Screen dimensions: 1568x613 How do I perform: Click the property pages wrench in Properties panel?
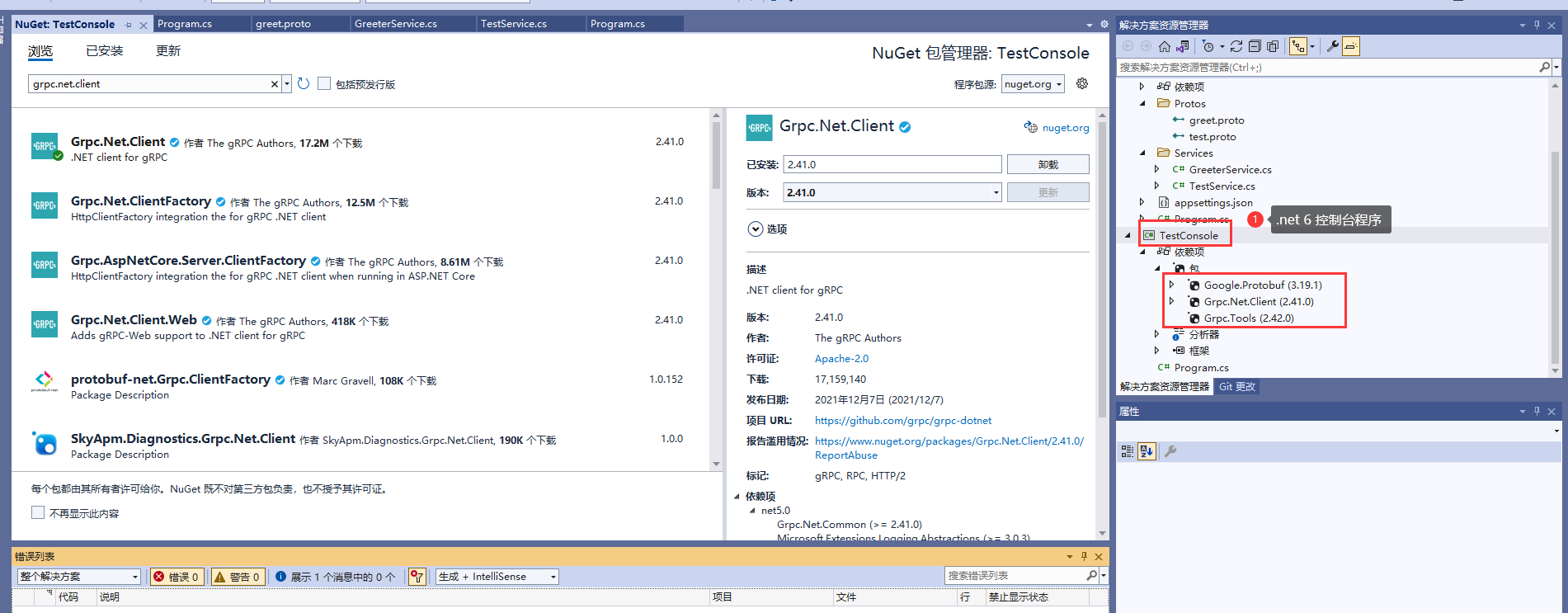(x=1170, y=450)
